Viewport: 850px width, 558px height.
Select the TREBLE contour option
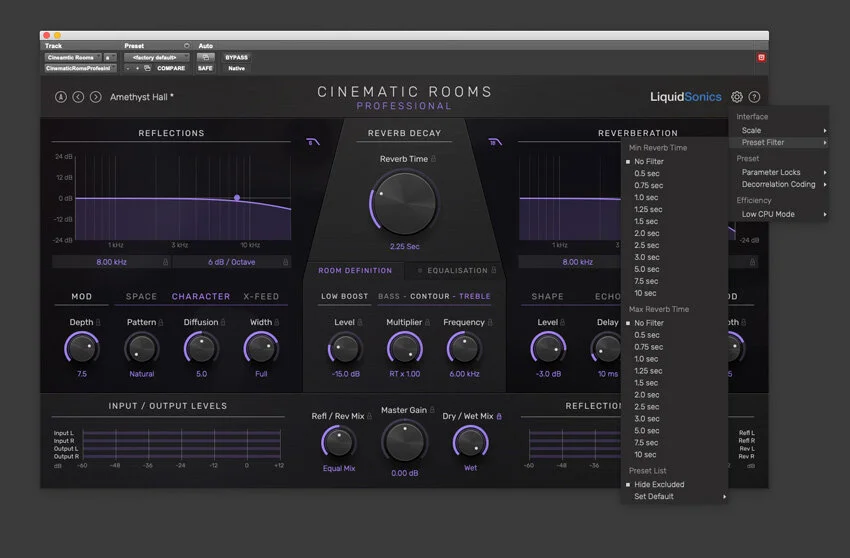[474, 296]
